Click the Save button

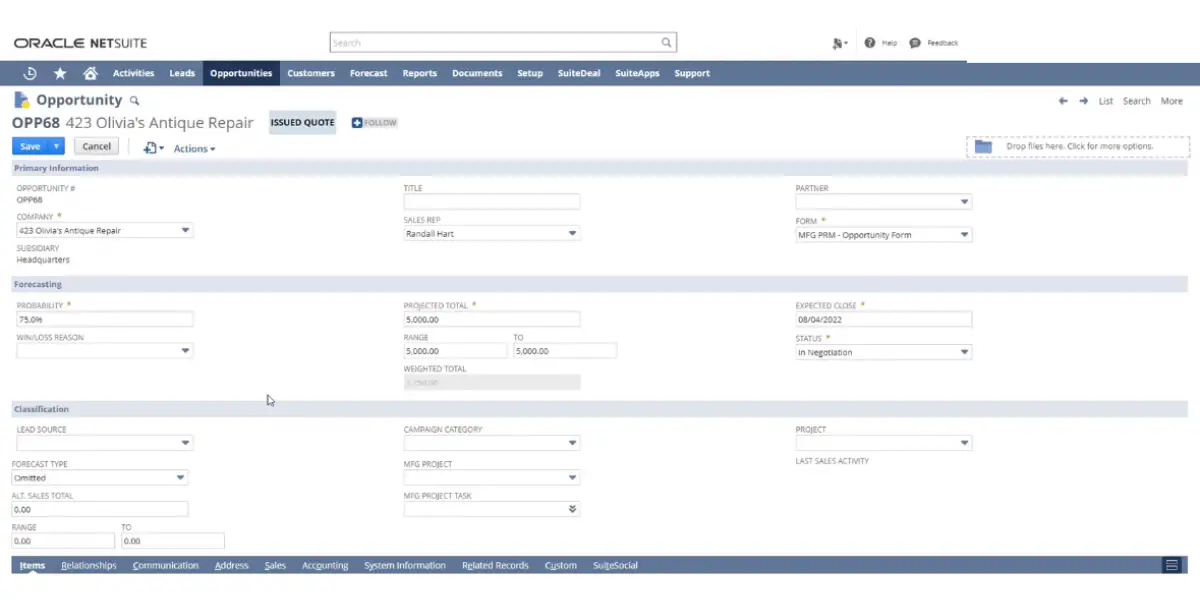pyautogui.click(x=30, y=146)
